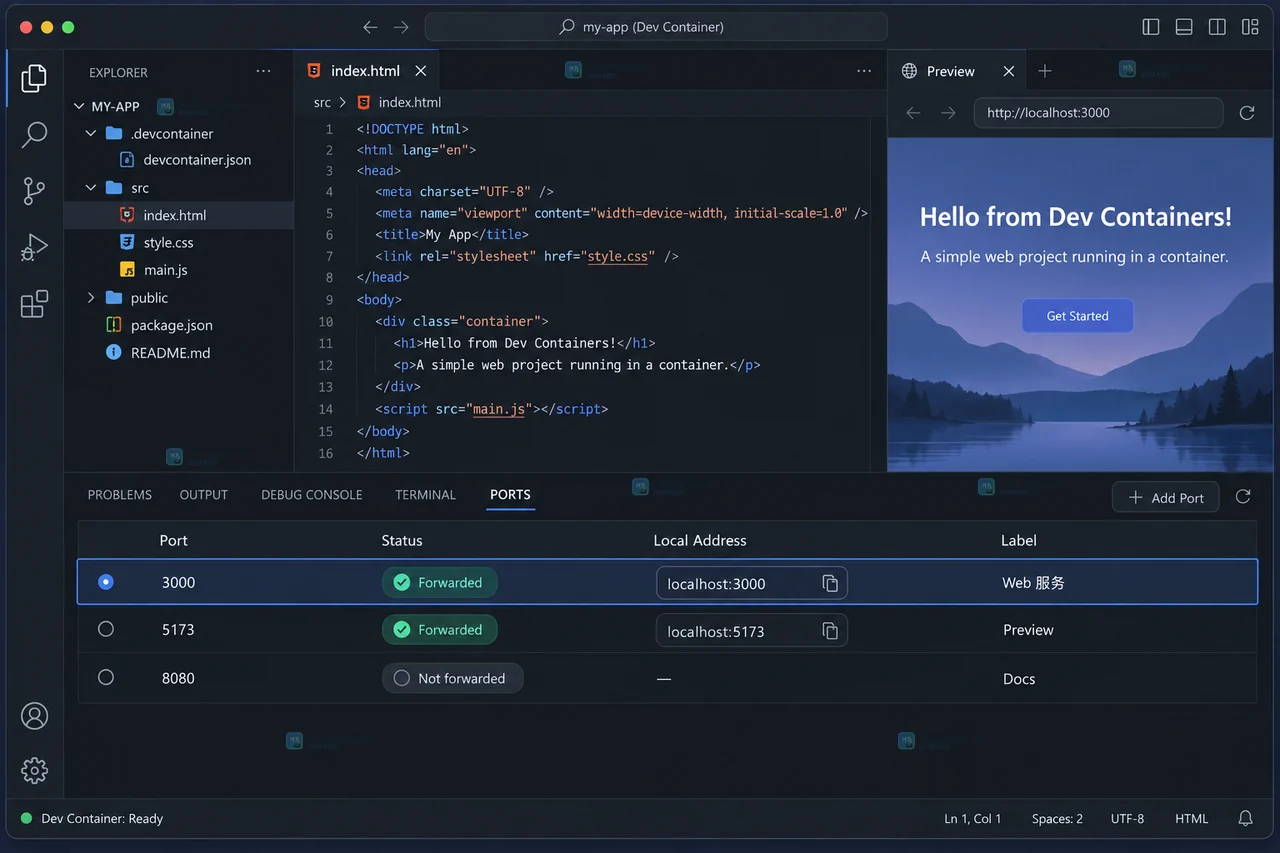
Task: Click Not forwarded status for port 8080
Action: [x=453, y=678]
